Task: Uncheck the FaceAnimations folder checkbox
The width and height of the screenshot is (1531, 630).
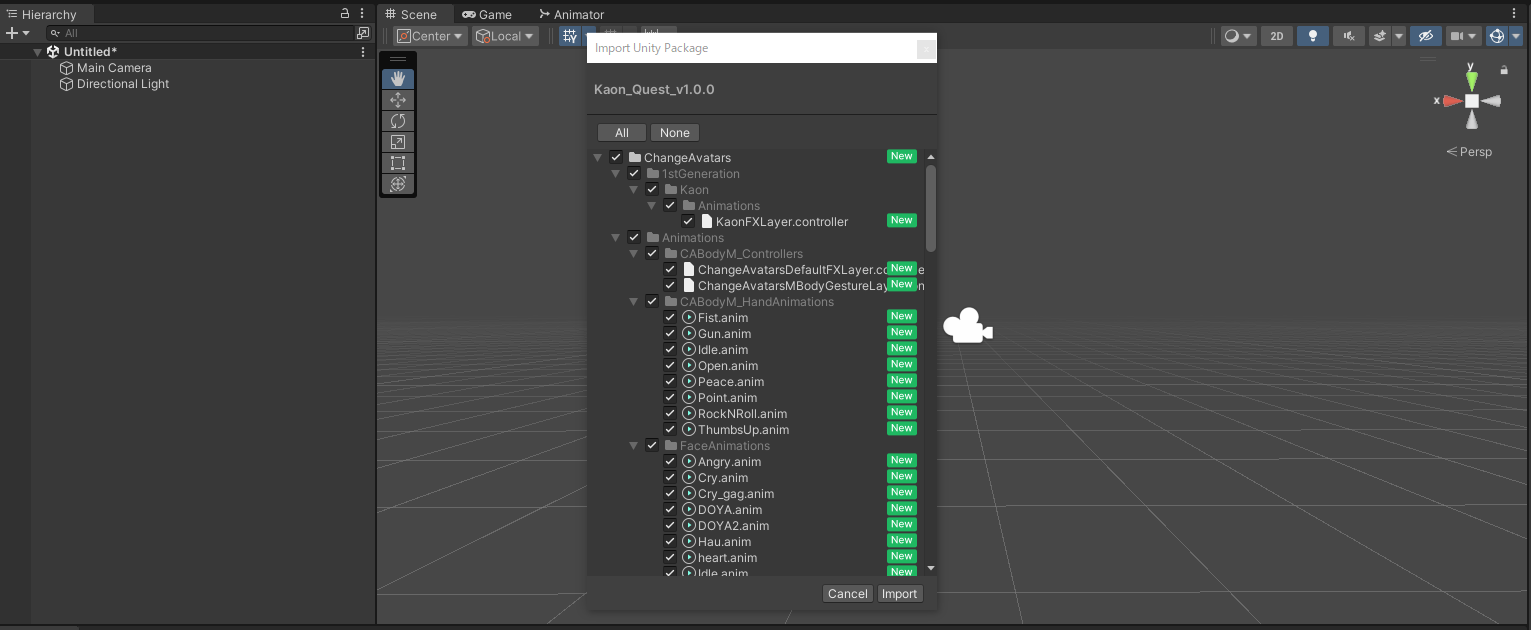Action: tap(652, 446)
